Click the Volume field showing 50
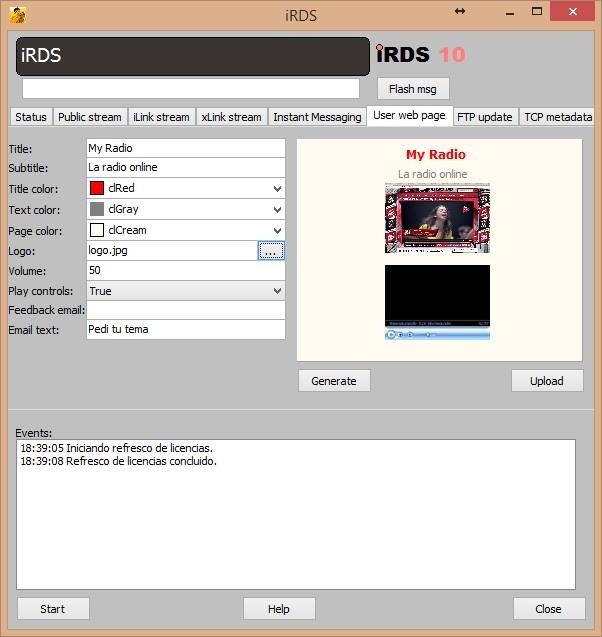The height and width of the screenshot is (637, 602). pos(186,271)
